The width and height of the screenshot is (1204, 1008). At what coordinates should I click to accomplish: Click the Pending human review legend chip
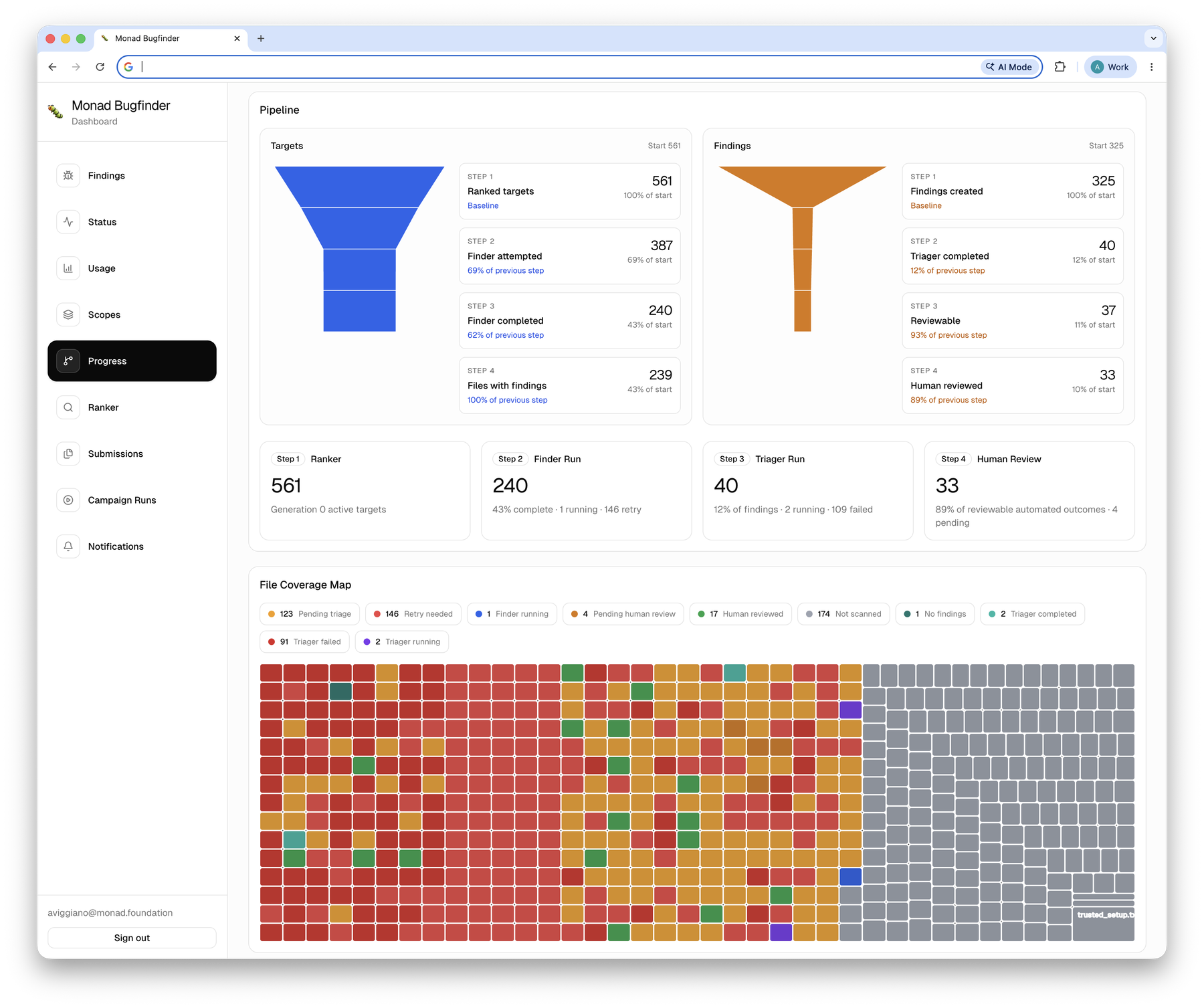coord(623,614)
